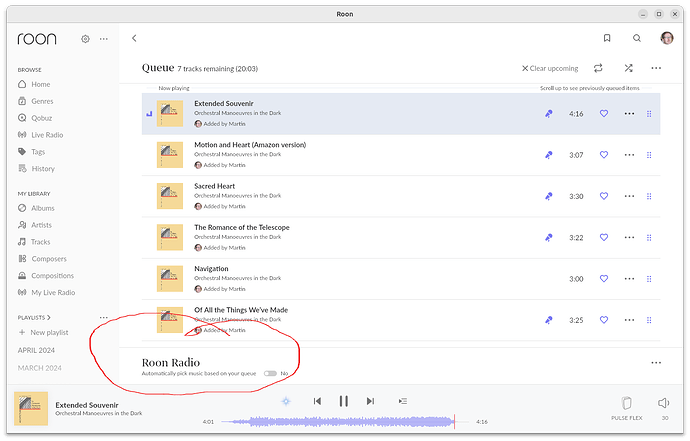Pause playback
The height and width of the screenshot is (441, 690).
pos(344,402)
